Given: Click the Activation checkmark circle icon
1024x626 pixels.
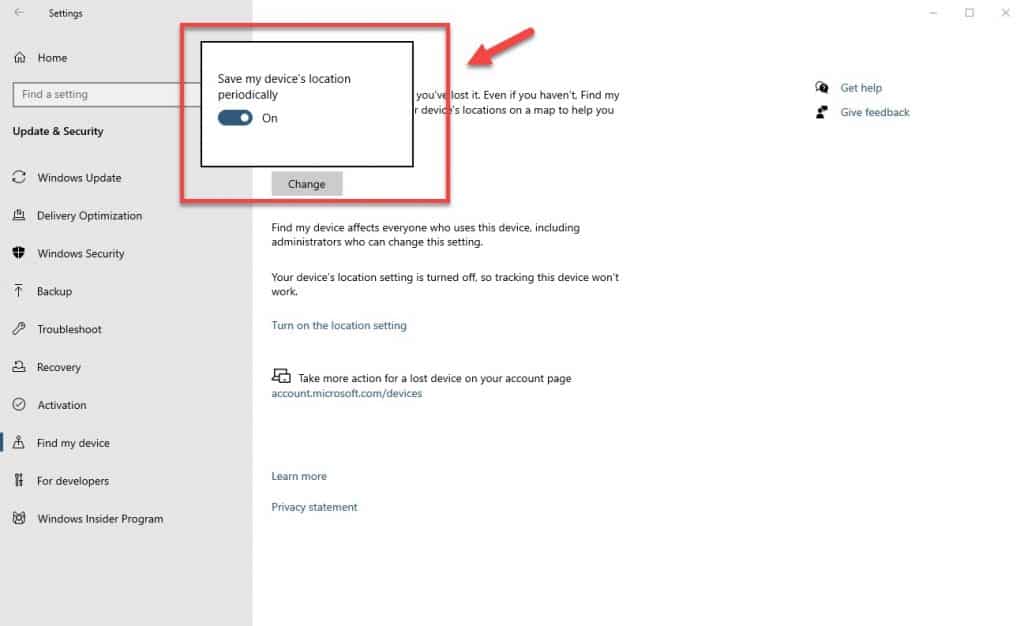Looking at the screenshot, I should click(x=19, y=404).
